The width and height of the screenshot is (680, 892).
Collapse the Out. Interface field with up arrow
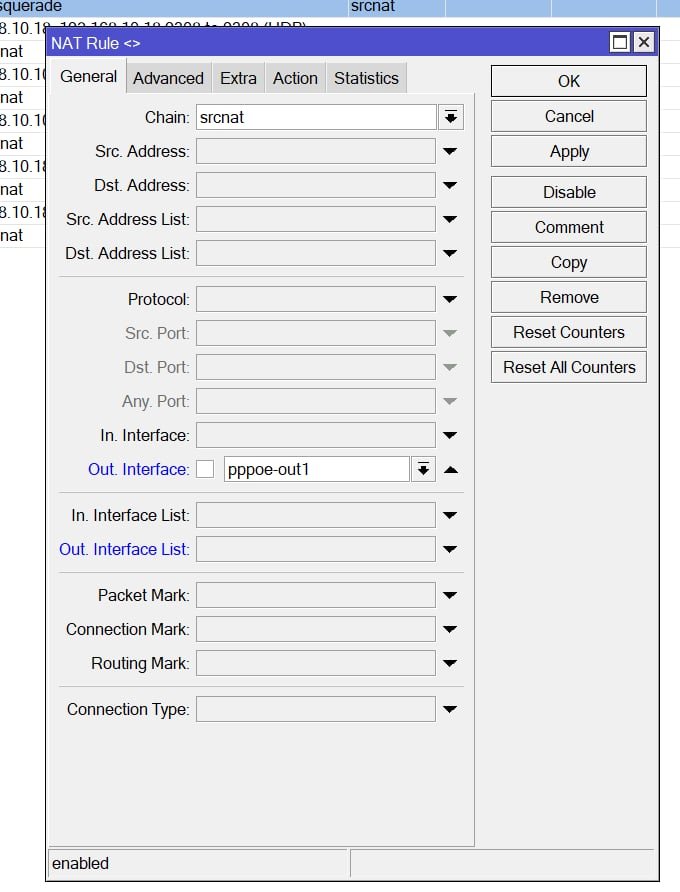(x=451, y=469)
